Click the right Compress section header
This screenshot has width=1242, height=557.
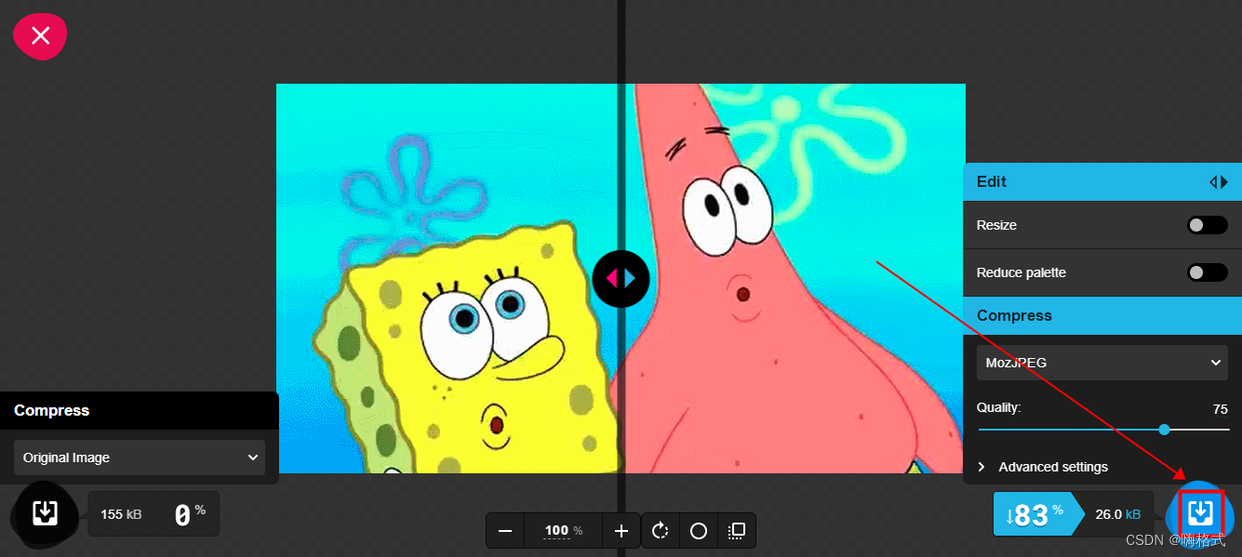click(1102, 315)
